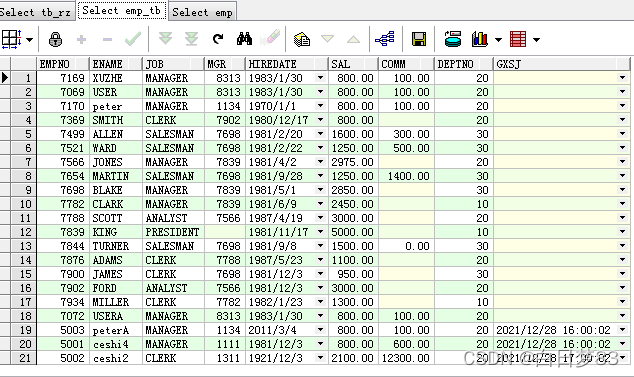The width and height of the screenshot is (634, 377).
Task: Click the bar chart icon
Action: (x=480, y=39)
